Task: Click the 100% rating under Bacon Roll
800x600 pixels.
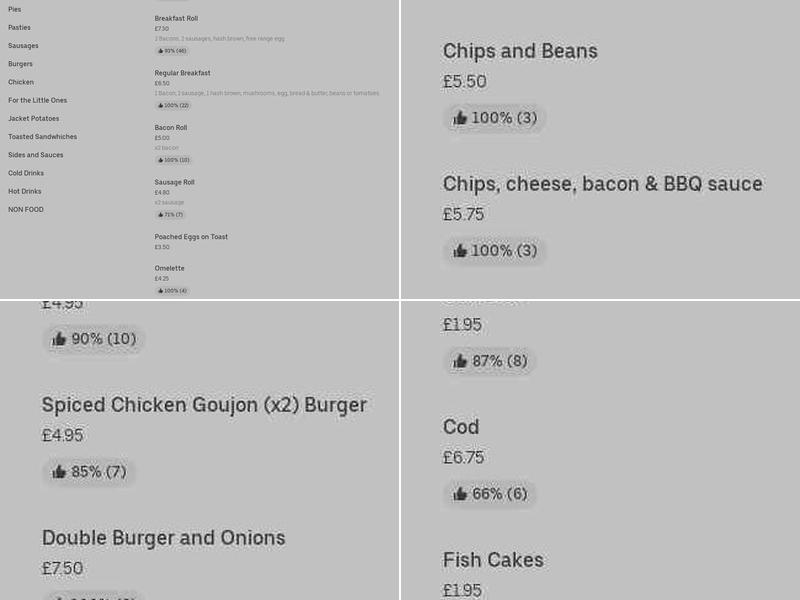Action: click(x=172, y=159)
